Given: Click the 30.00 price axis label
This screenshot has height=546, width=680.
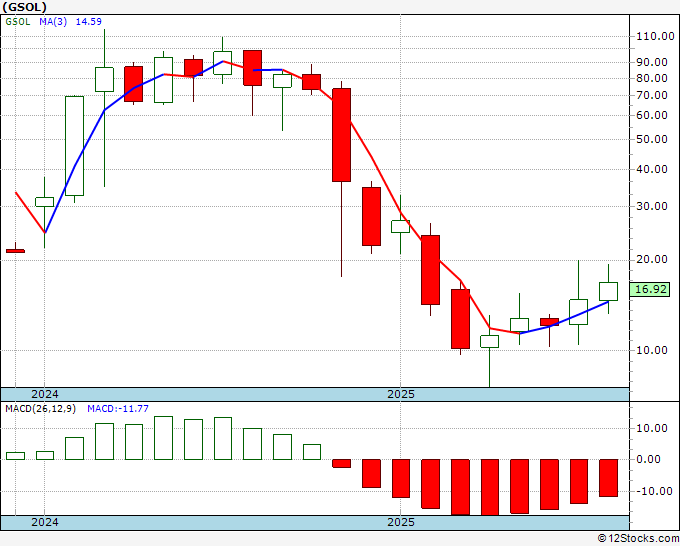Looking at the screenshot, I should (652, 206).
